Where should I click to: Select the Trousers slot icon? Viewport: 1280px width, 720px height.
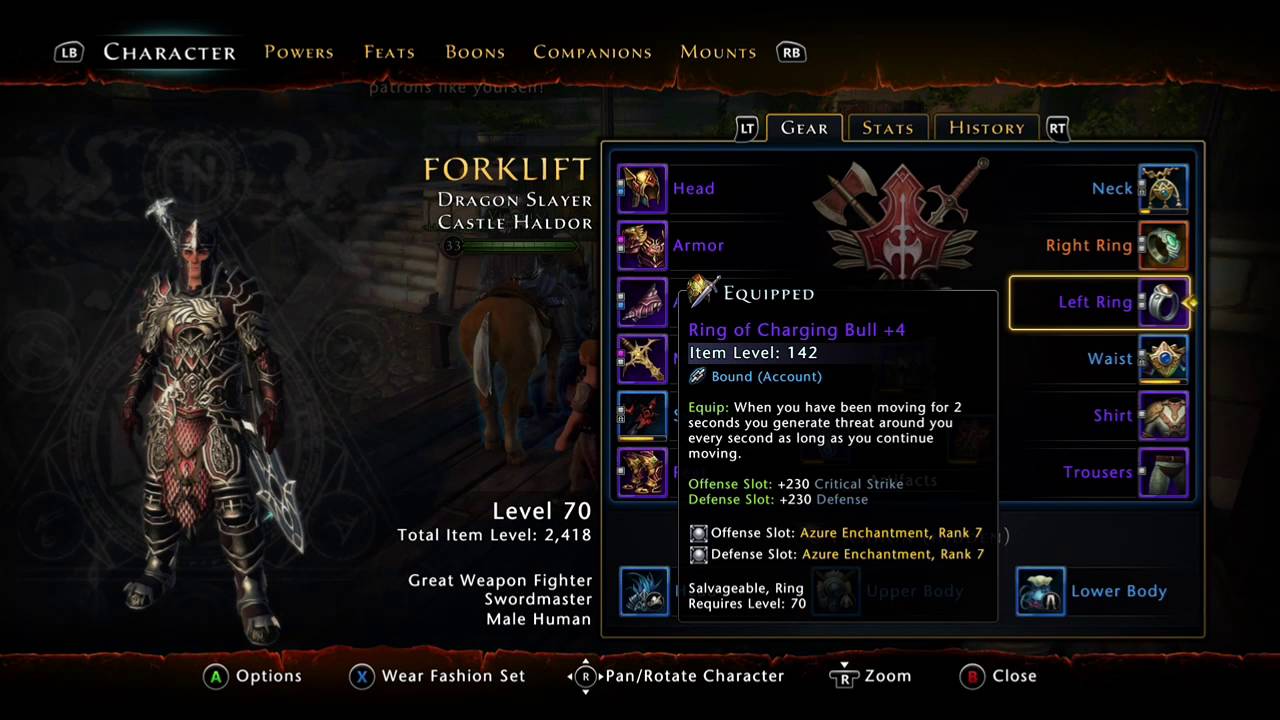(1163, 473)
